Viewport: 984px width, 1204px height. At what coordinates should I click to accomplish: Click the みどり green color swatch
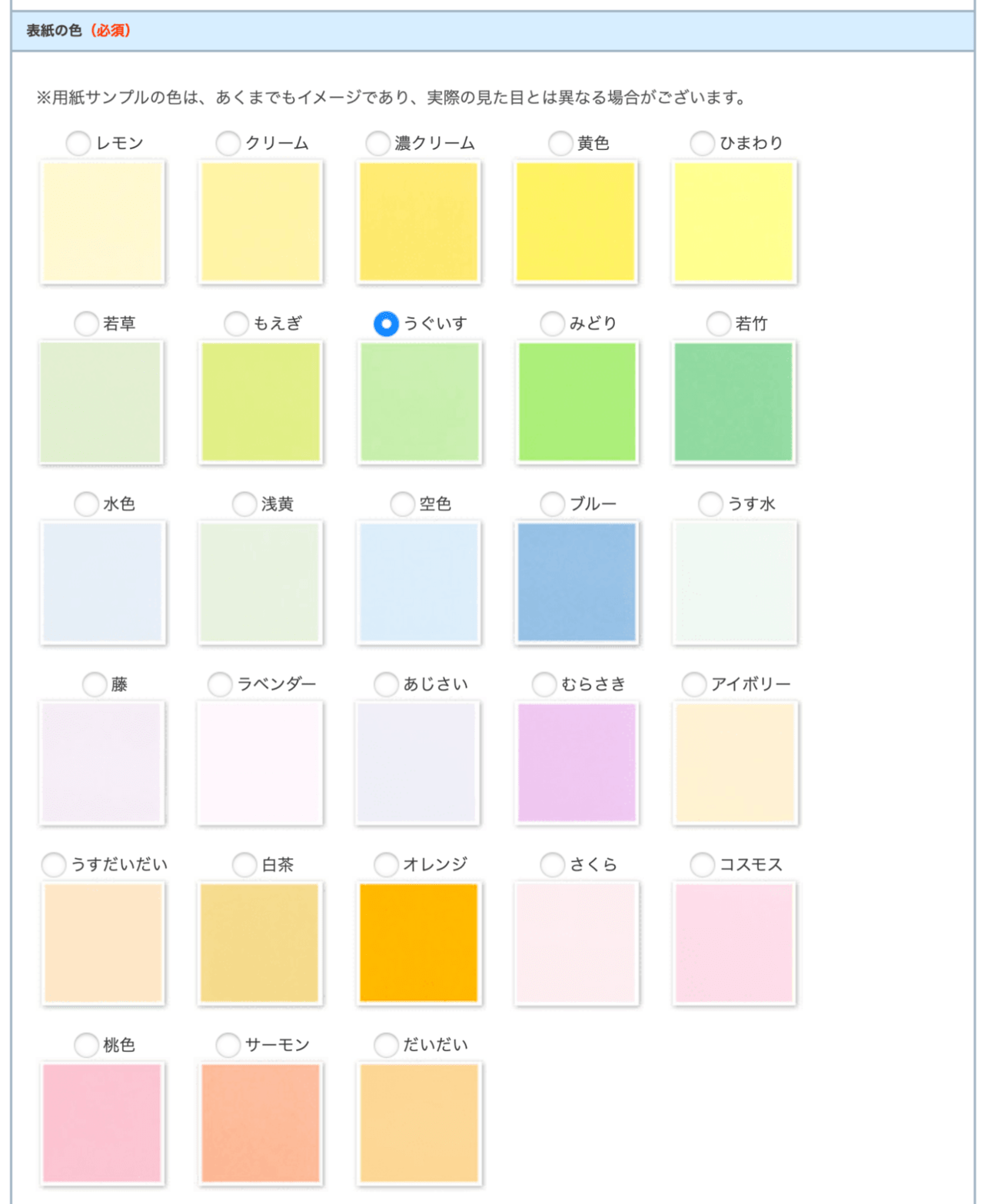tap(577, 402)
